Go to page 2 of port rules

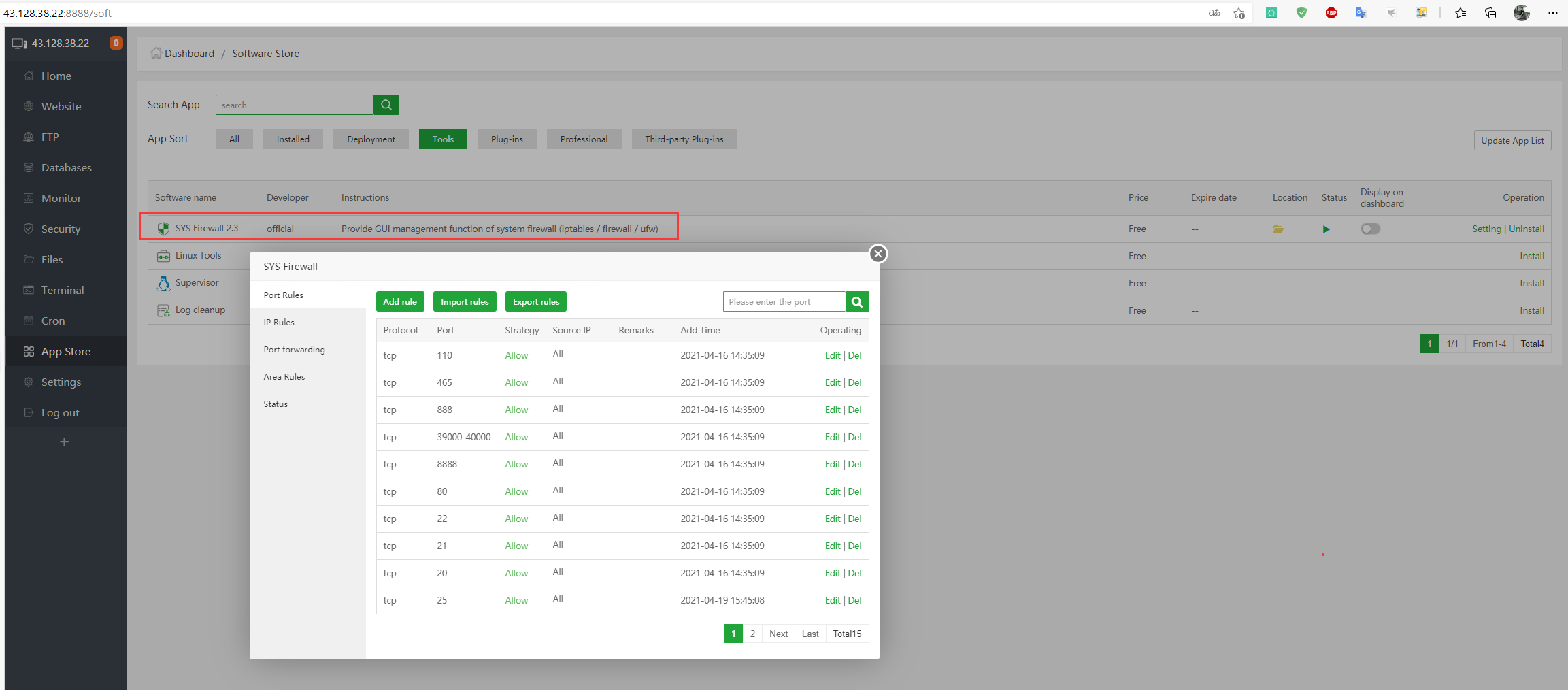(752, 634)
